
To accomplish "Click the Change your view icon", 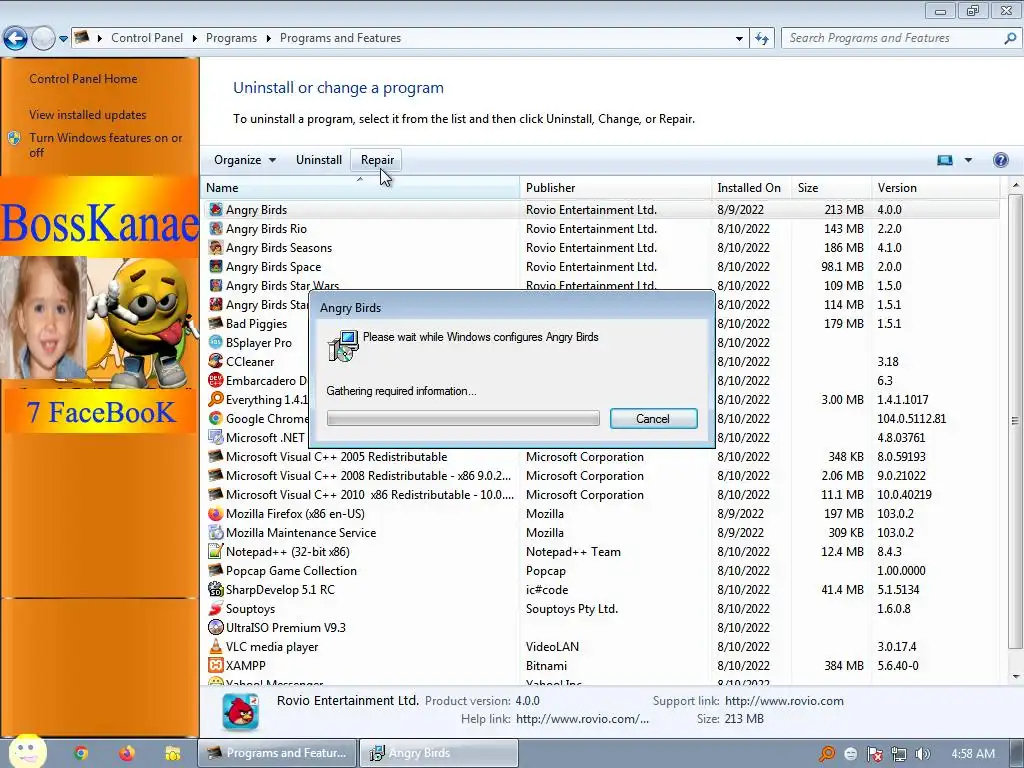I will 944,160.
